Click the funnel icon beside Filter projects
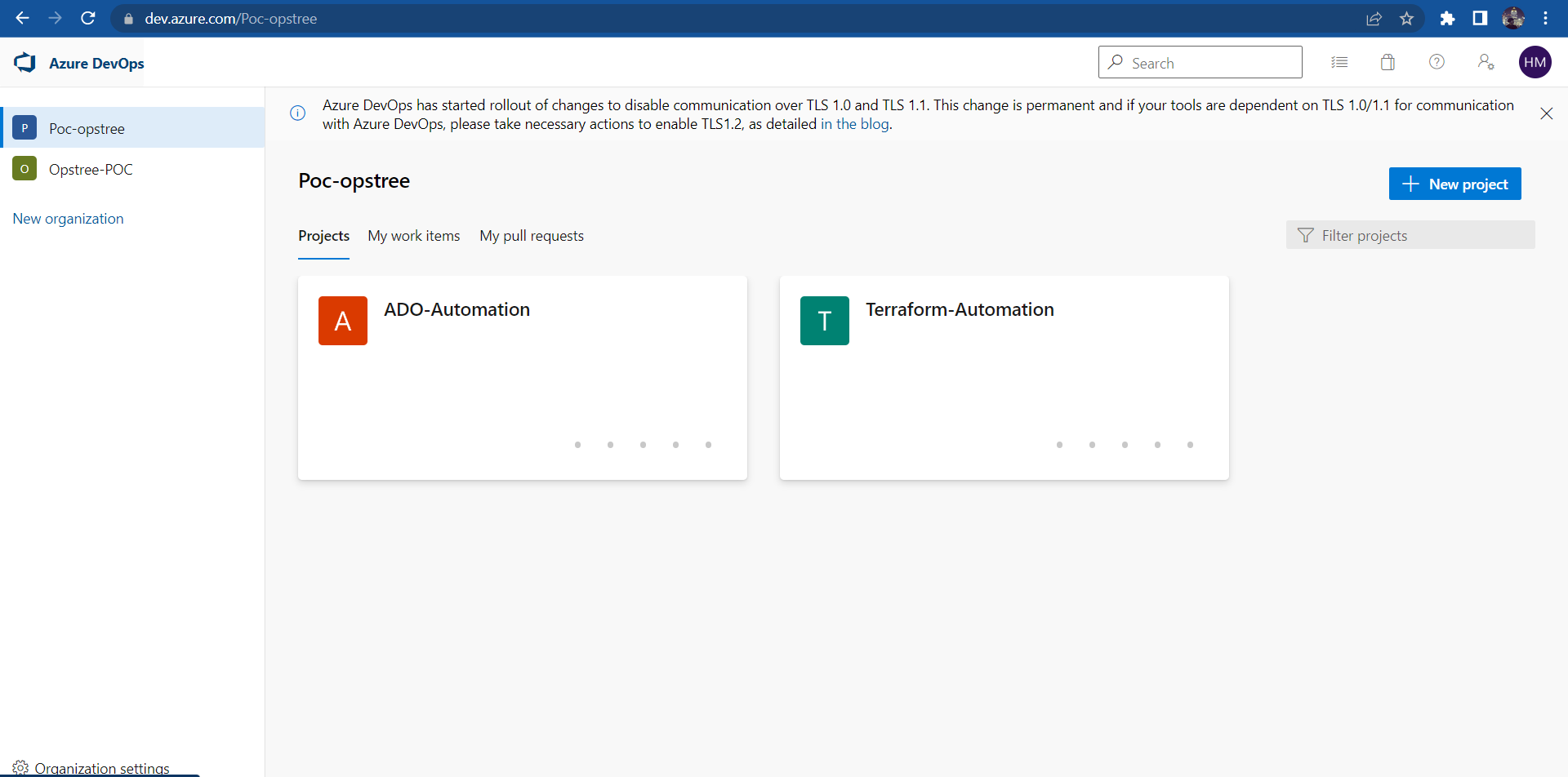The width and height of the screenshot is (1568, 777). pos(1306,235)
